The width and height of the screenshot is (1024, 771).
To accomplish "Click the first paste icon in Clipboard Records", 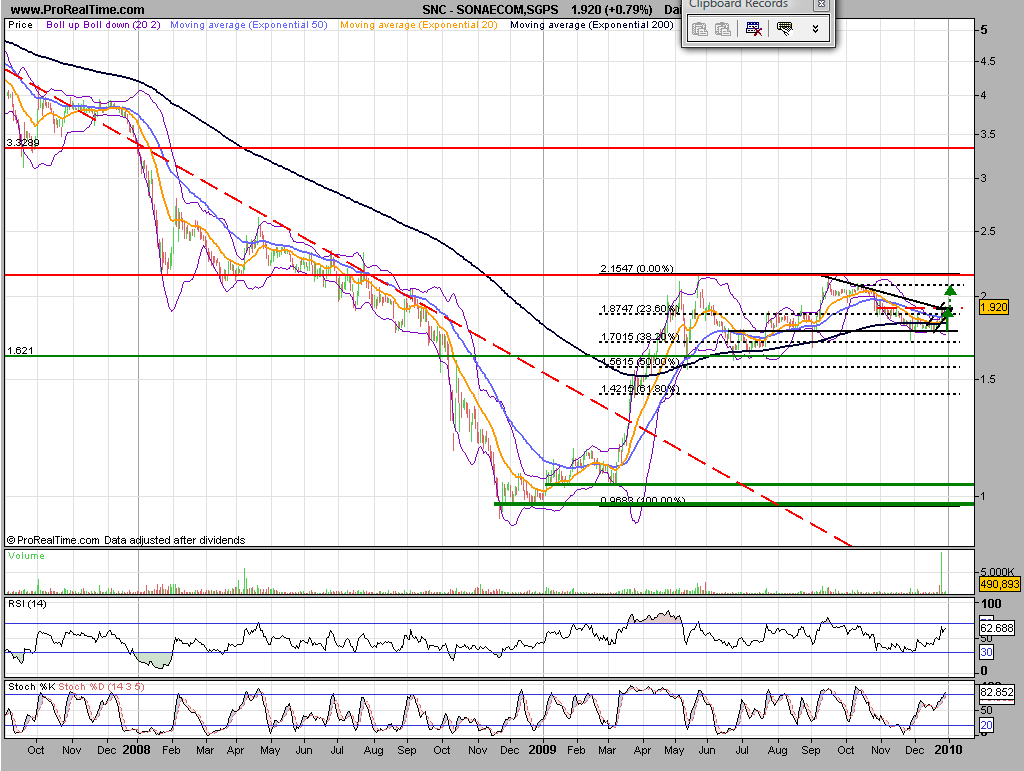I will click(700, 29).
